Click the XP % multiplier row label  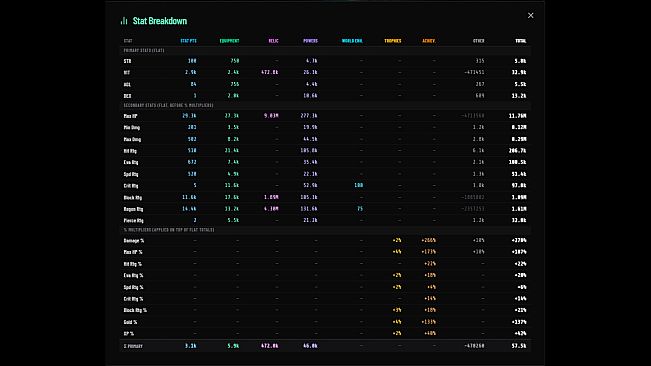[129, 334]
